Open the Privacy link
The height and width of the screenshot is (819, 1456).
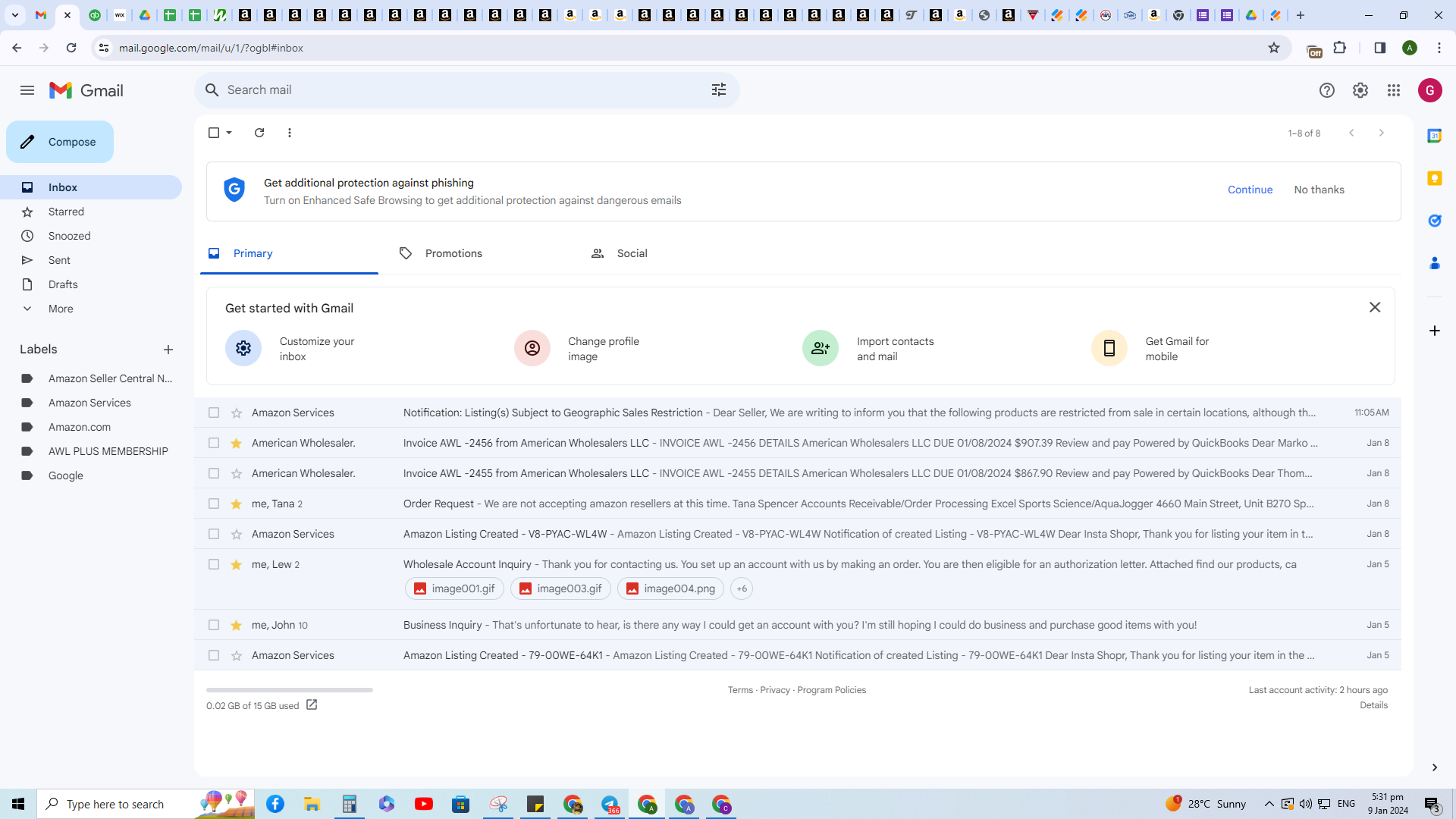[775, 690]
